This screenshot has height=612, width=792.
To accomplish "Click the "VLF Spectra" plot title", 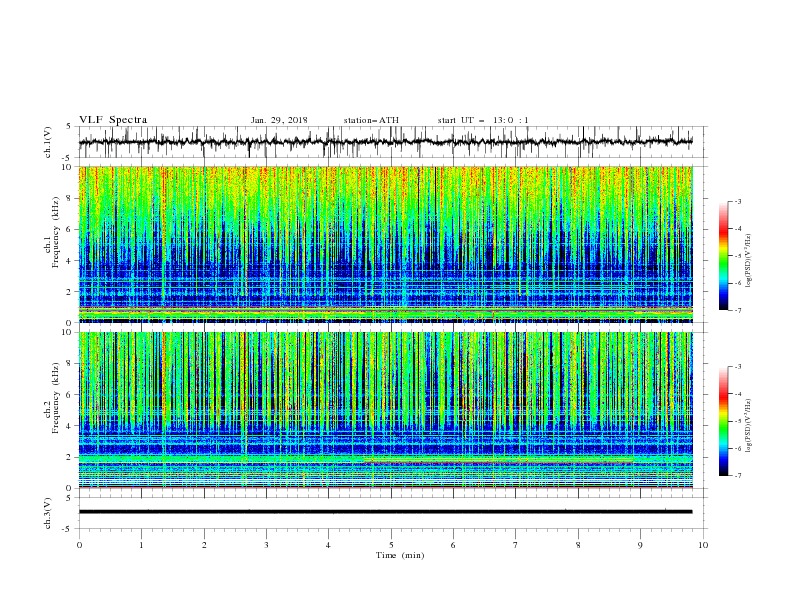I will click(113, 120).
